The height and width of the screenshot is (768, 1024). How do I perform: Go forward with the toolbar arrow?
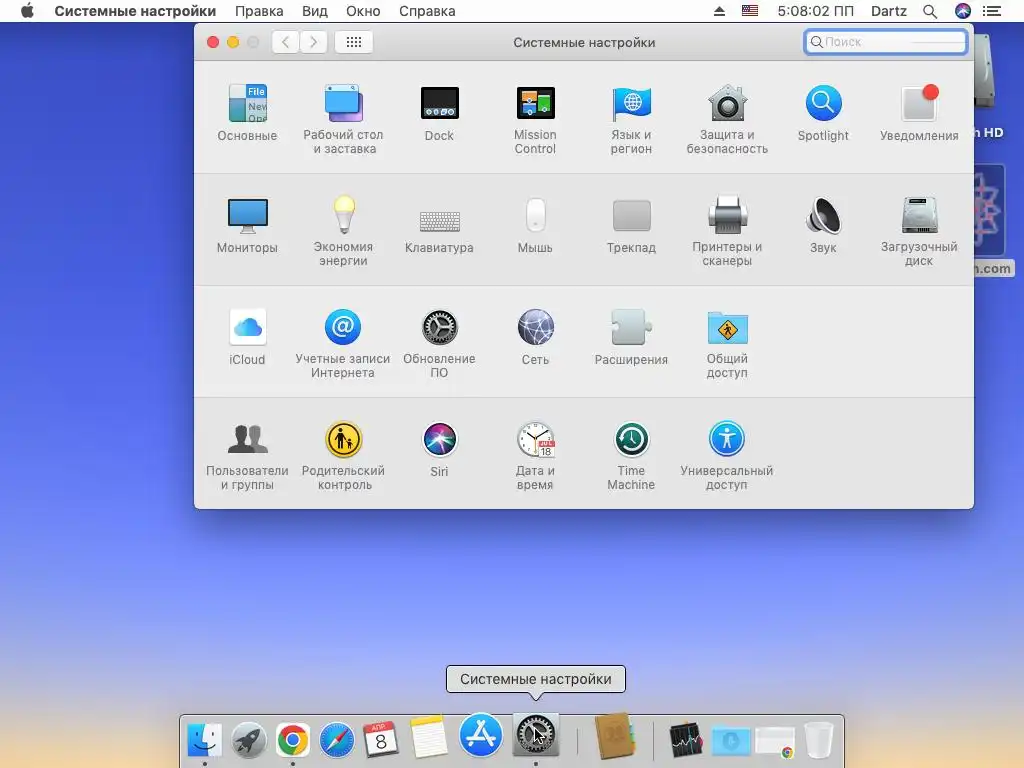313,42
